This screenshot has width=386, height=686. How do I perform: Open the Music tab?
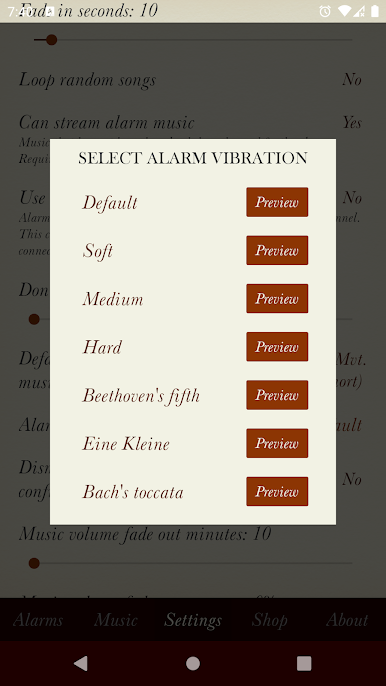pyautogui.click(x=116, y=620)
